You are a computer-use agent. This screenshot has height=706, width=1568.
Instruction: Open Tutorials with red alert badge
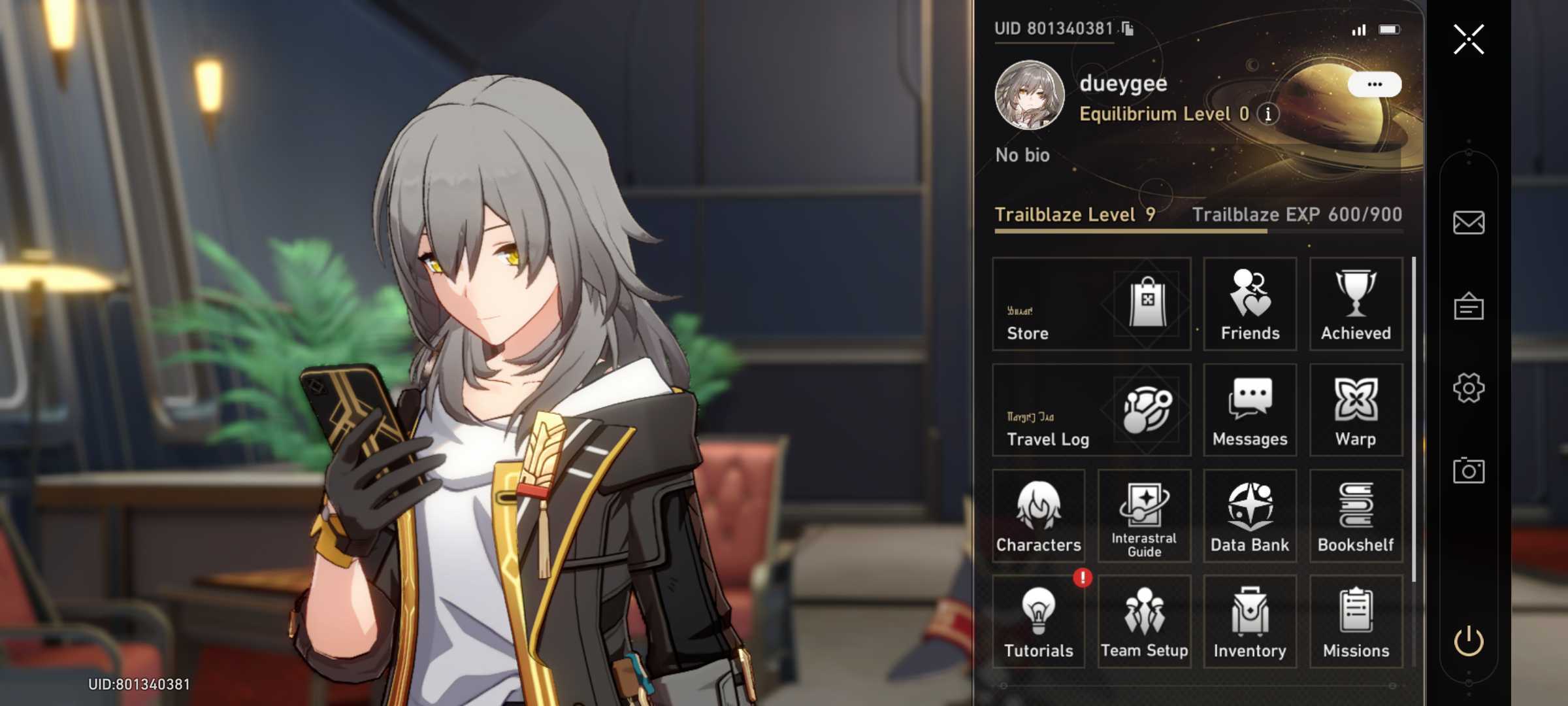click(x=1039, y=622)
